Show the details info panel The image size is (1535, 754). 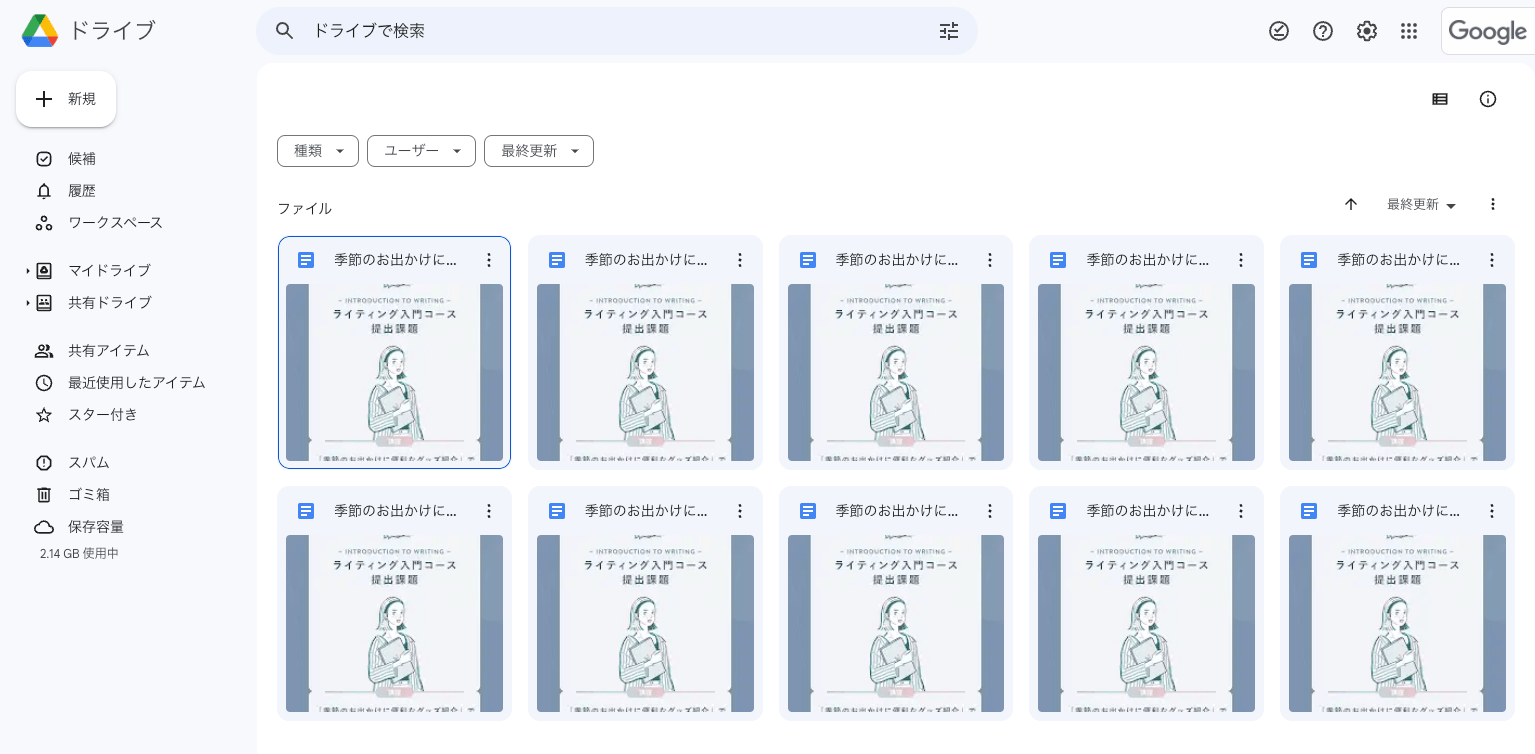1488,99
